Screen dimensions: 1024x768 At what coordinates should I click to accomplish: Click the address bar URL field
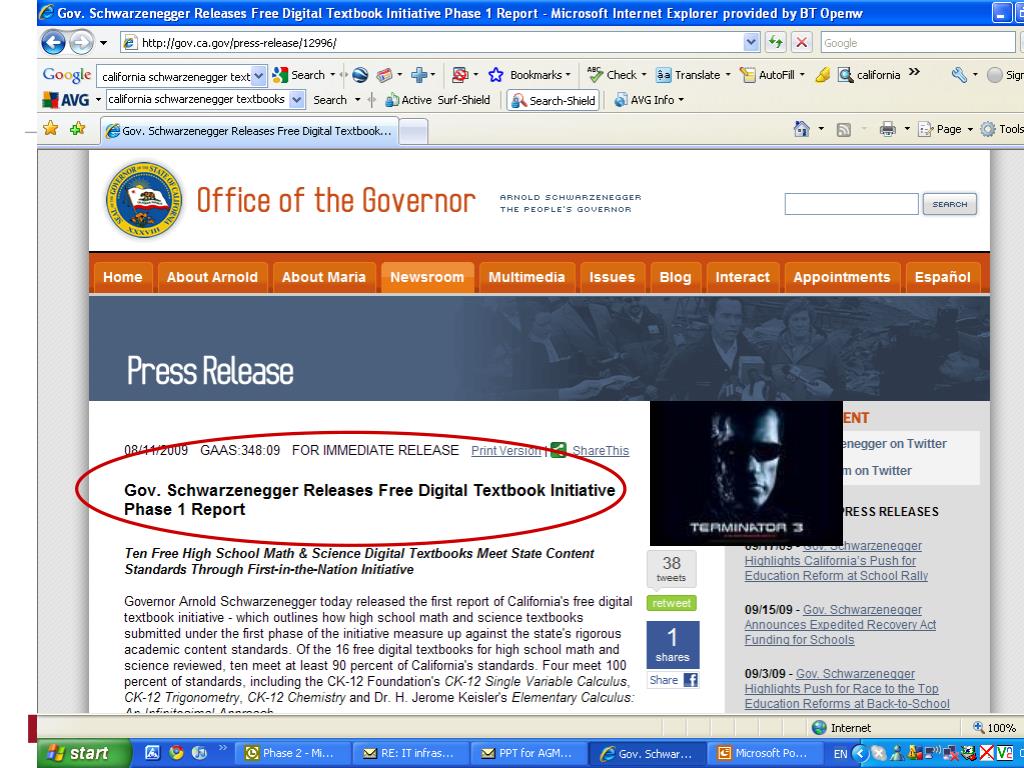432,43
